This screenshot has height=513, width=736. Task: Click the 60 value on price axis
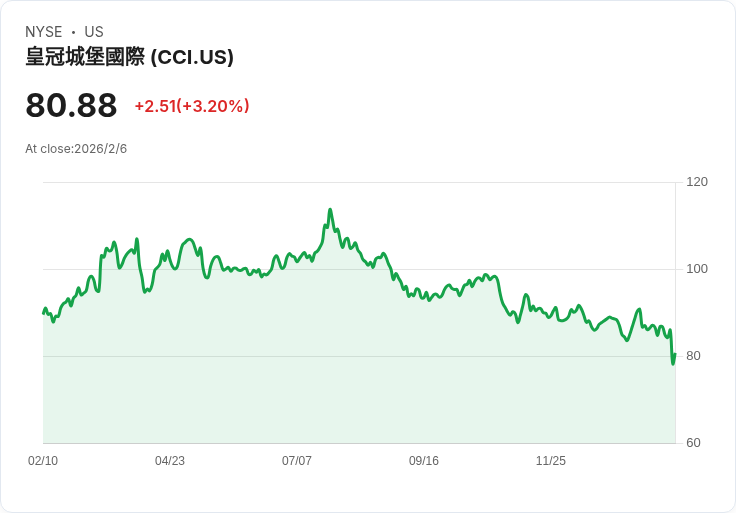click(x=693, y=443)
